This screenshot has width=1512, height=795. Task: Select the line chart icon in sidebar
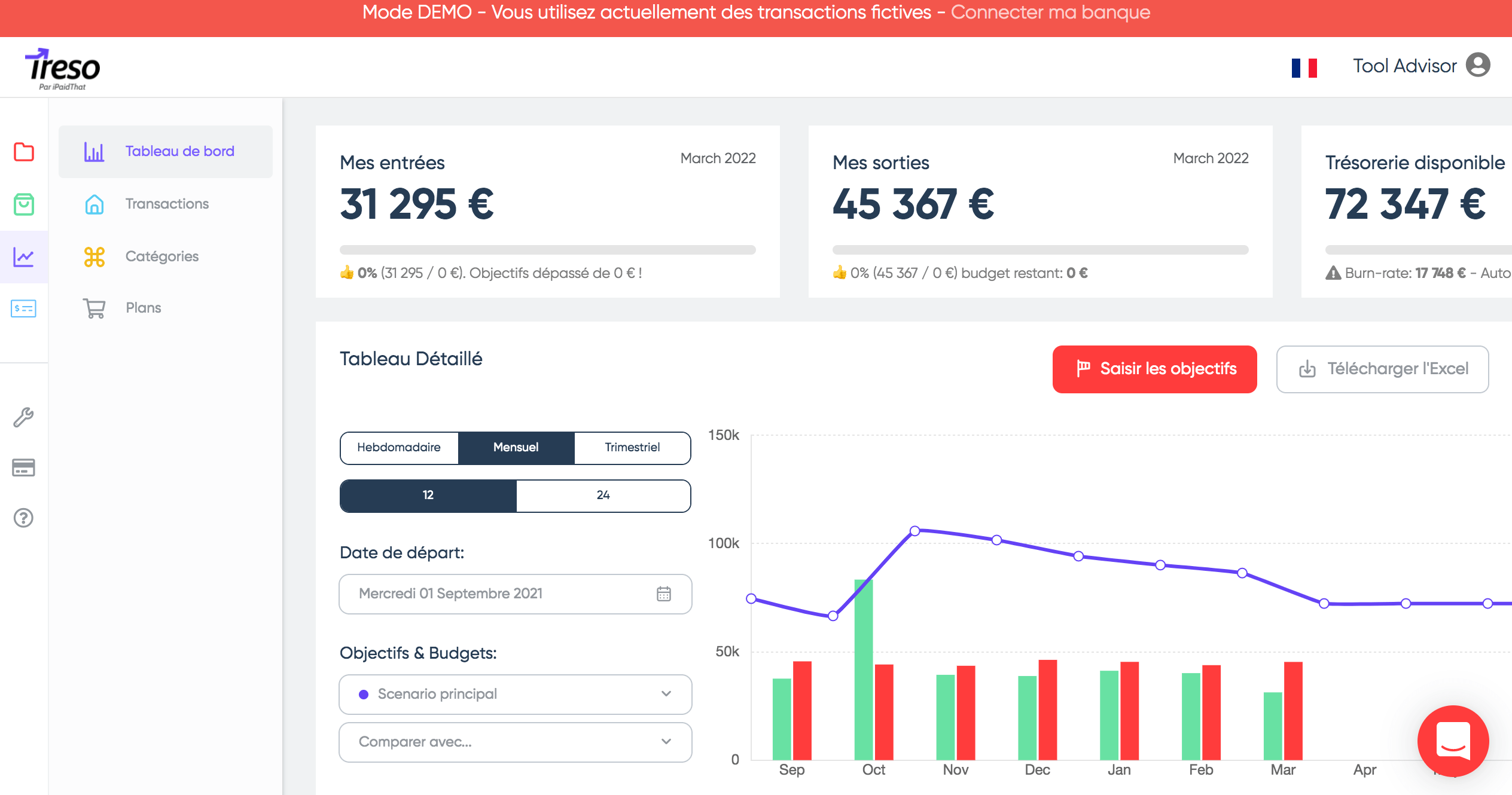24,257
